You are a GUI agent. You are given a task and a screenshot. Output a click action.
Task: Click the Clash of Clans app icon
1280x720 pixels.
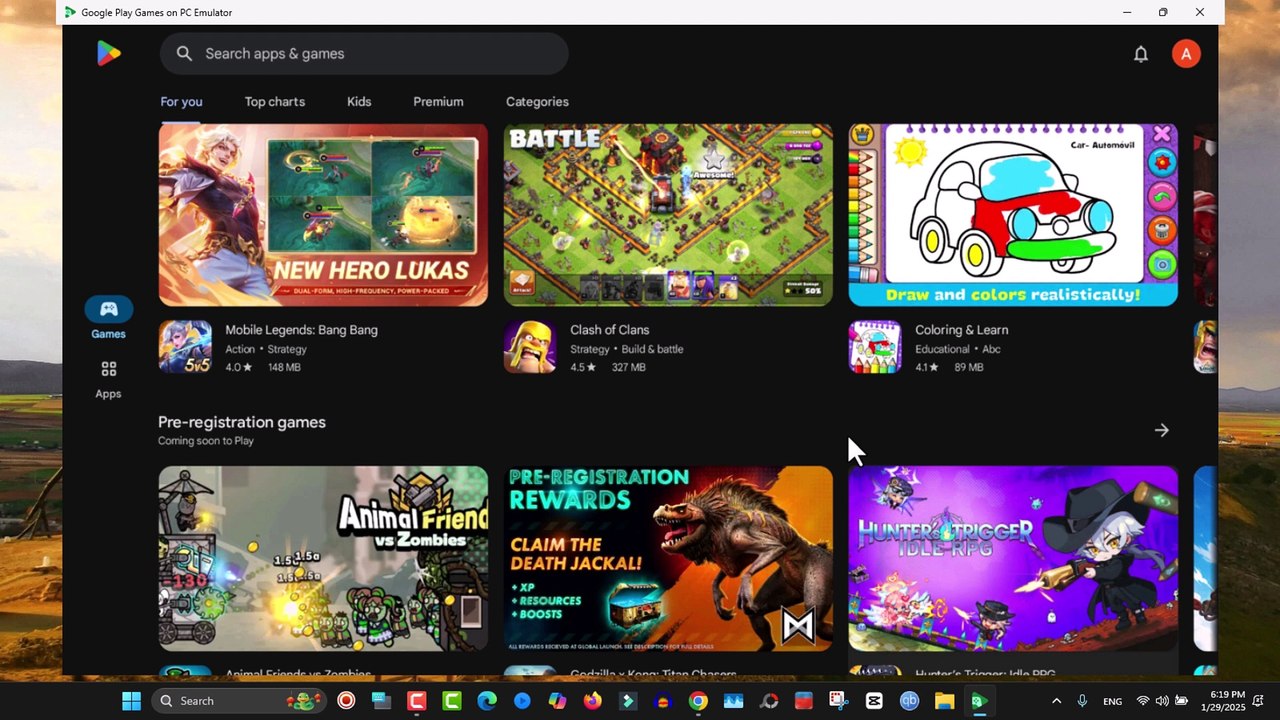530,347
